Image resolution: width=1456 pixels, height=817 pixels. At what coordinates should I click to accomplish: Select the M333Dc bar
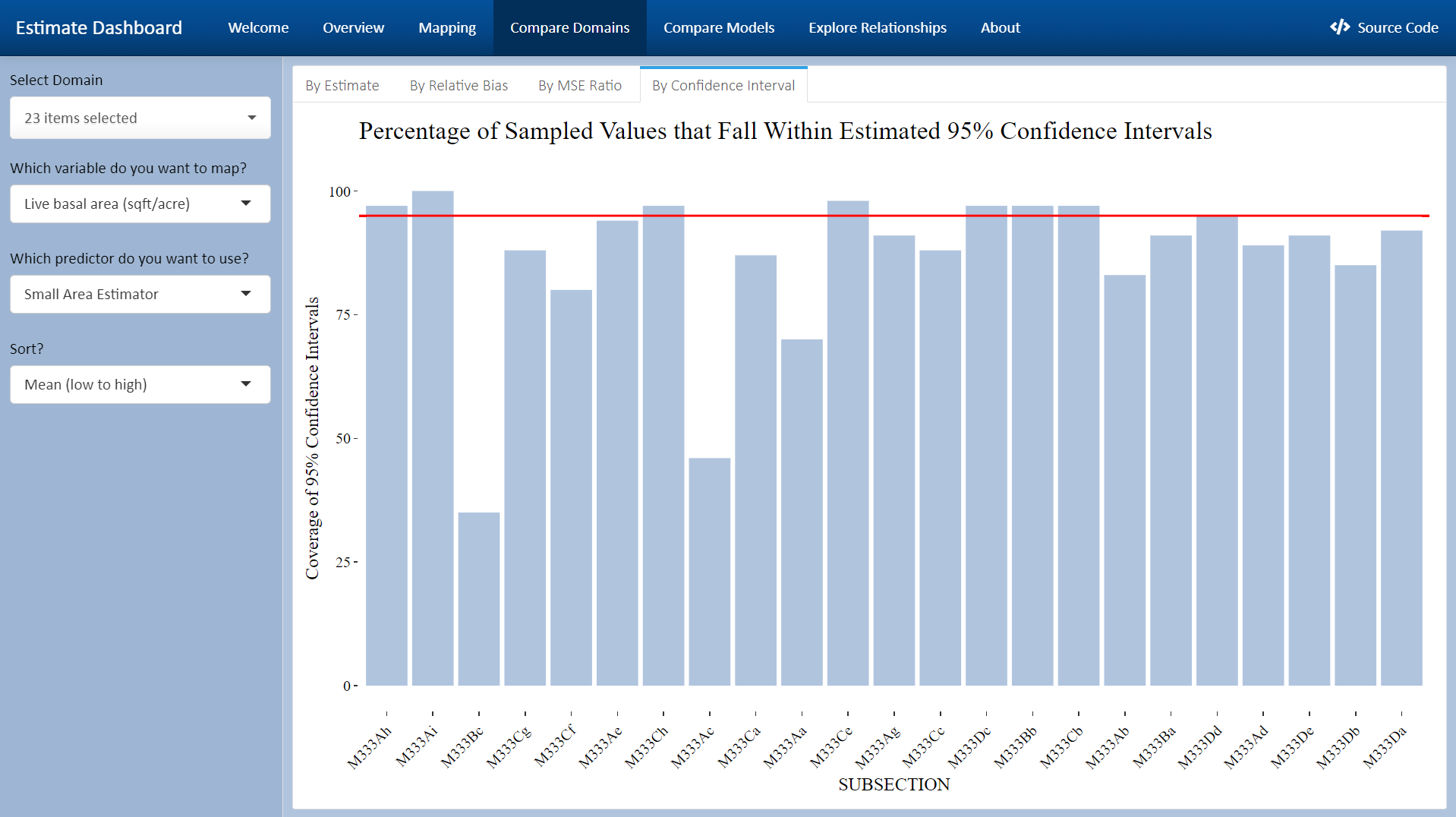[986, 446]
